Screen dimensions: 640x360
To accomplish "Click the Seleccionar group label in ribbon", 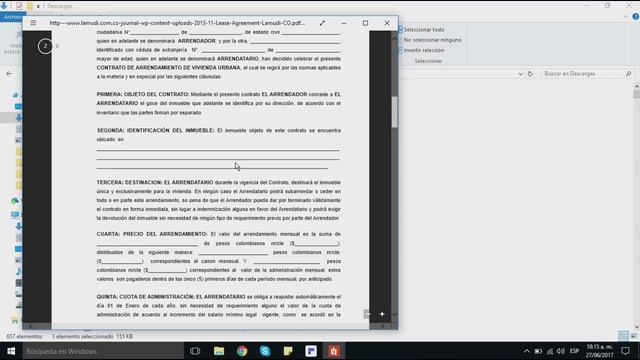I will click(428, 61).
